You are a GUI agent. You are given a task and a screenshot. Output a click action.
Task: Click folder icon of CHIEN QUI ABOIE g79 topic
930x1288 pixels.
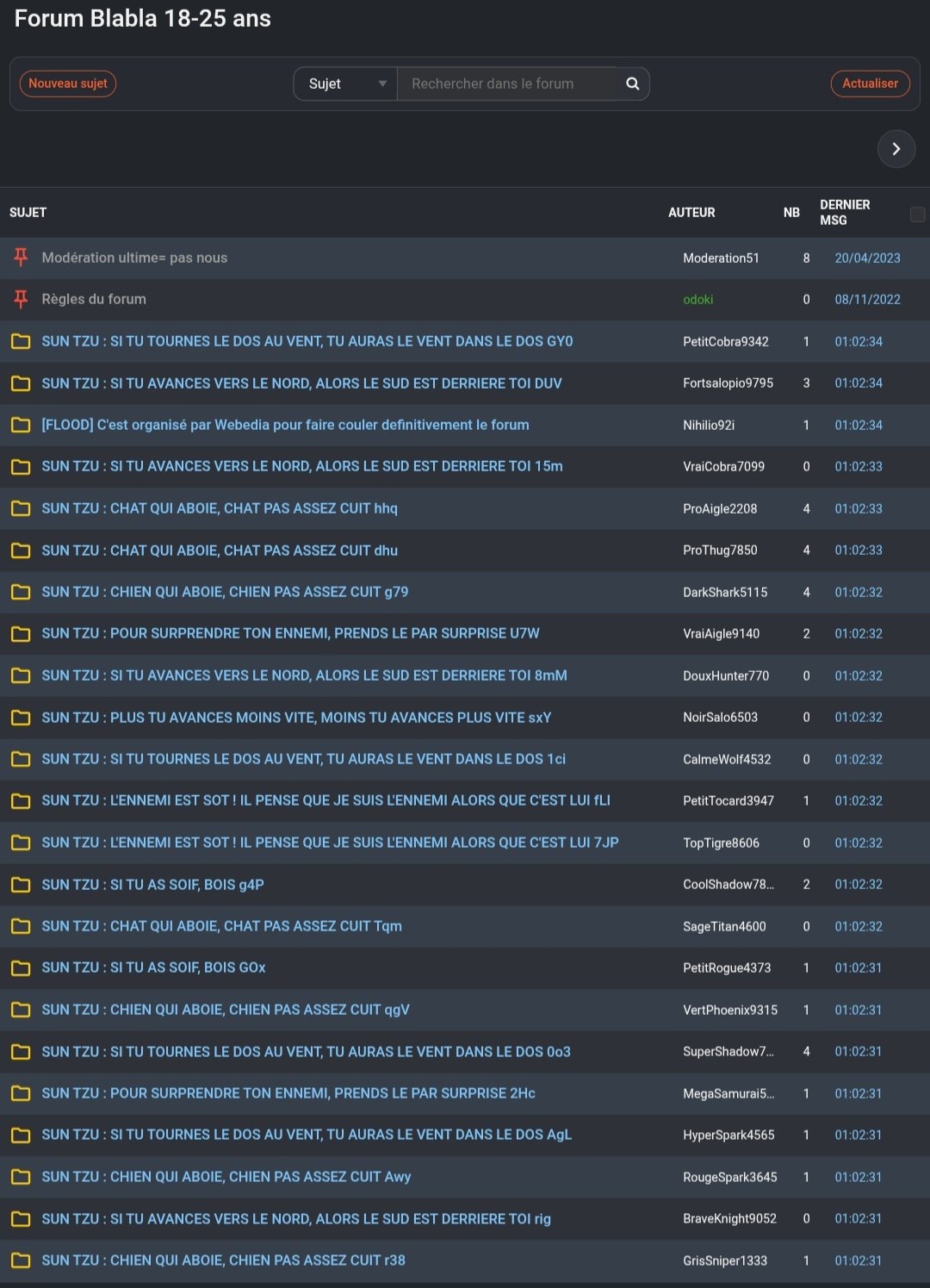point(21,592)
